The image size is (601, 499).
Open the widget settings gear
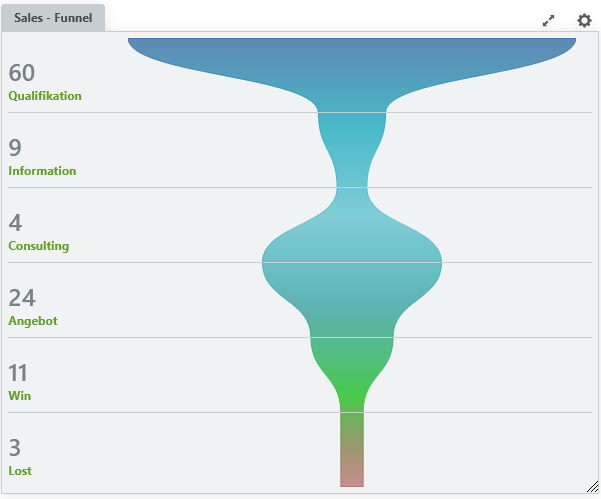[x=584, y=20]
